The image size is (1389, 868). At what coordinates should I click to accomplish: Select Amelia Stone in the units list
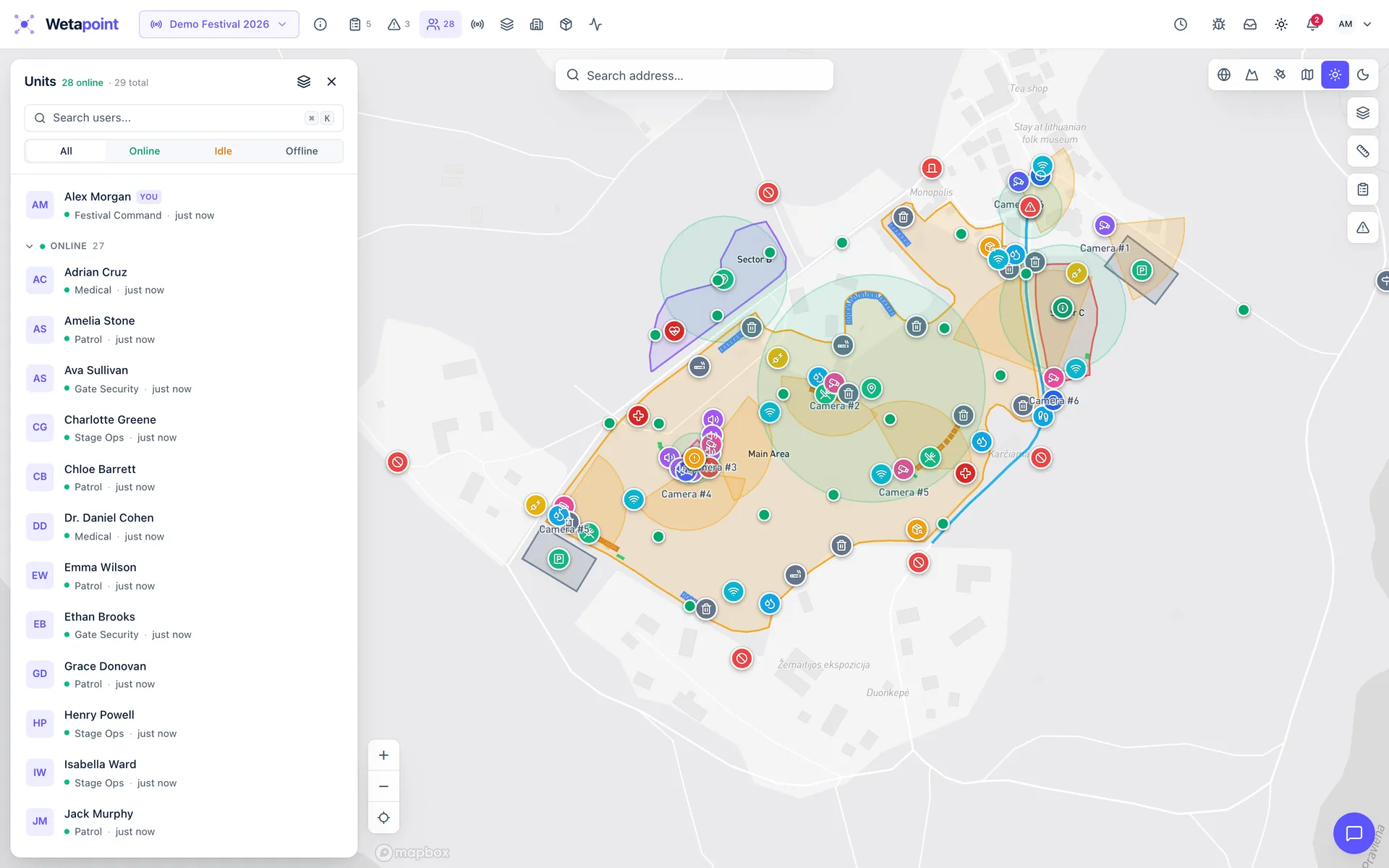184,330
